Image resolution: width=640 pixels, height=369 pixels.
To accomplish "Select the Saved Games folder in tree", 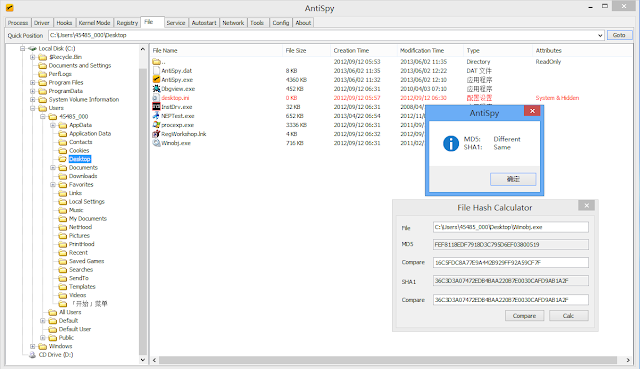I will pos(87,261).
